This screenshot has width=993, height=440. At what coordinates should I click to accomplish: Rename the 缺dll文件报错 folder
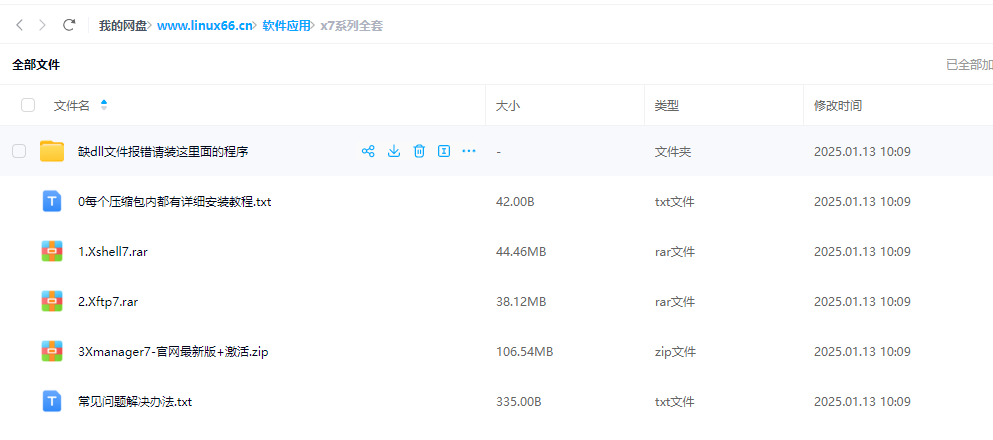(x=444, y=151)
